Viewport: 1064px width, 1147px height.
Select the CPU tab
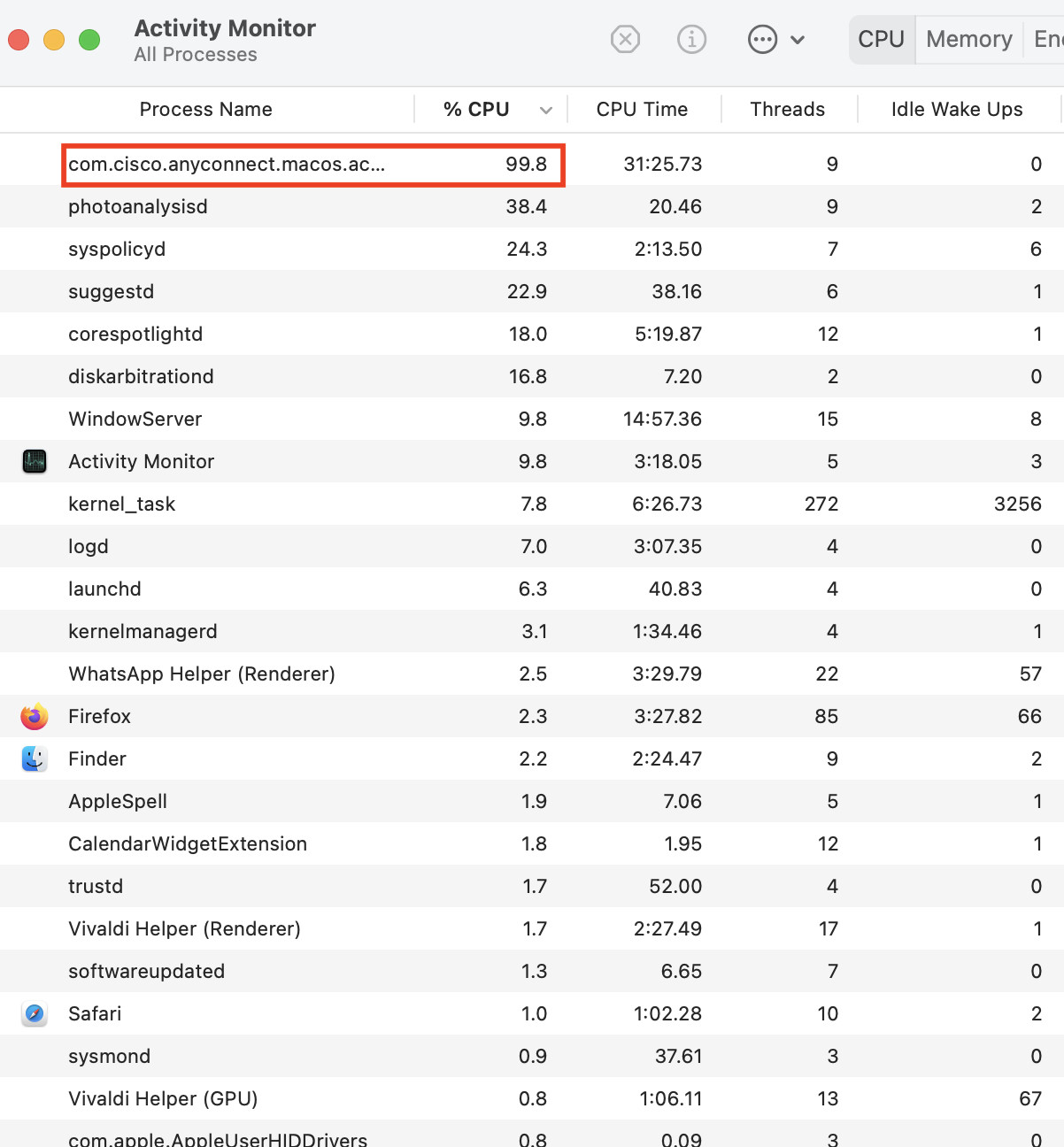[x=881, y=39]
